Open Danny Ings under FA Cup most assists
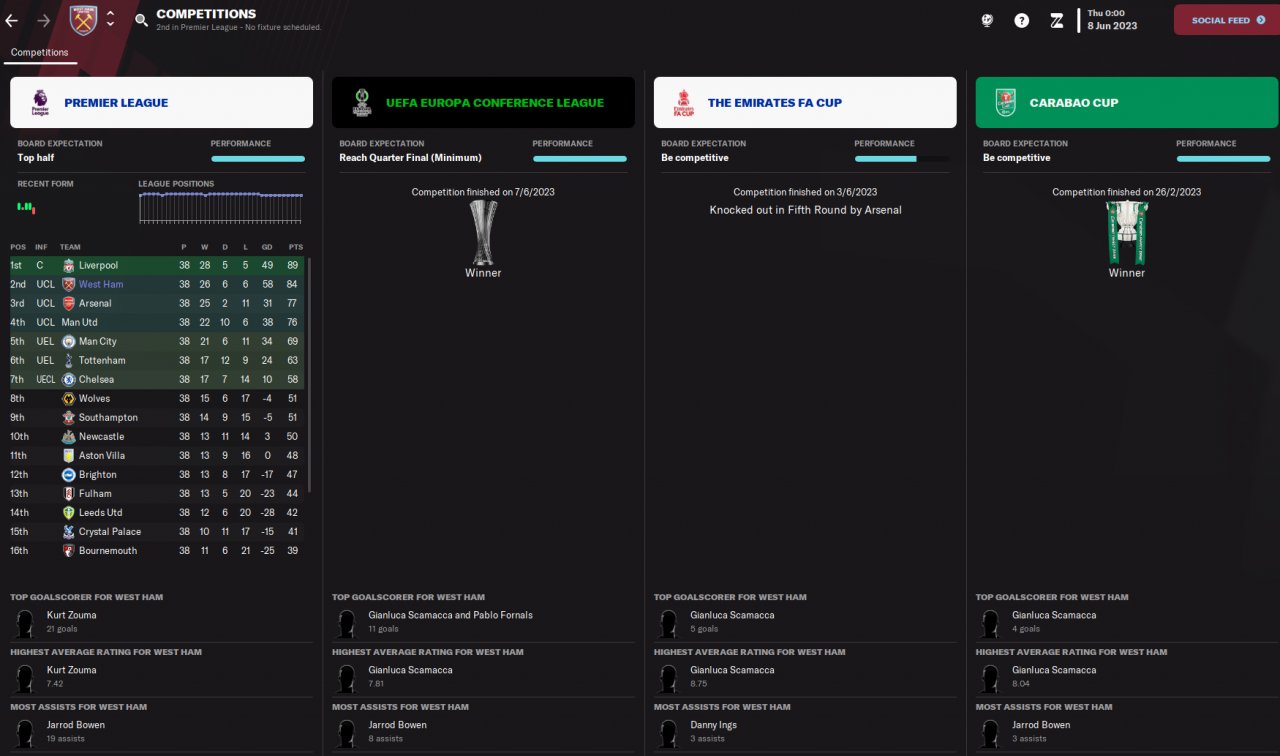Viewport: 1280px width, 756px height. 712,725
